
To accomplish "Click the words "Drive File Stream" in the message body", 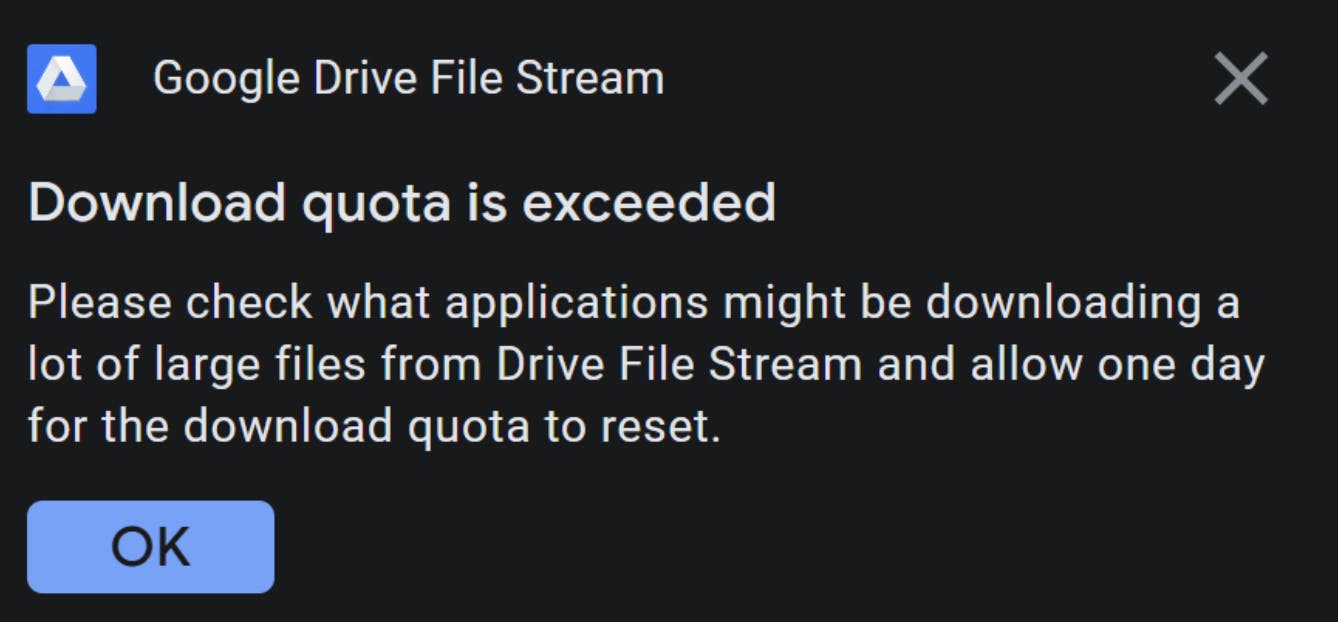I will pos(679,365).
